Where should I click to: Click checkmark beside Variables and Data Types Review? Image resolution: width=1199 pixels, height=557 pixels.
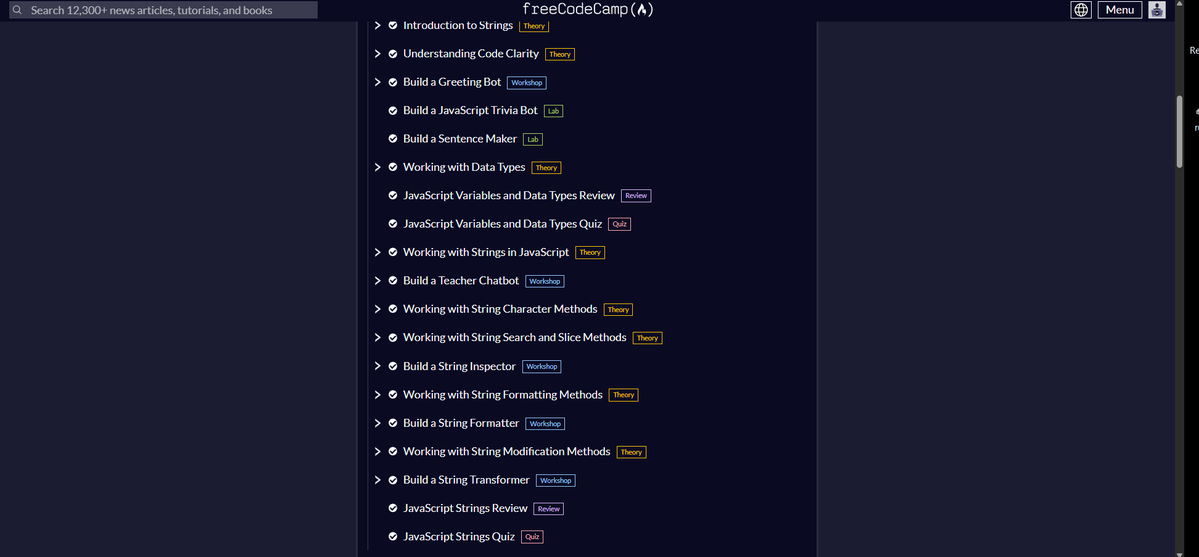393,195
